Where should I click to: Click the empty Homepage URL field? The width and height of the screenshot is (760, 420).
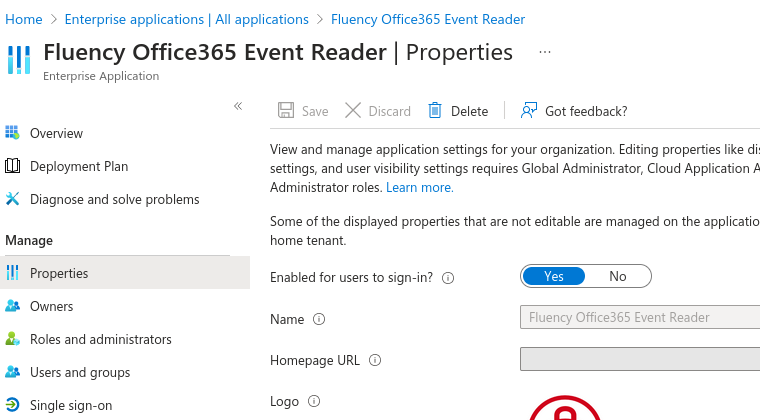click(640, 359)
